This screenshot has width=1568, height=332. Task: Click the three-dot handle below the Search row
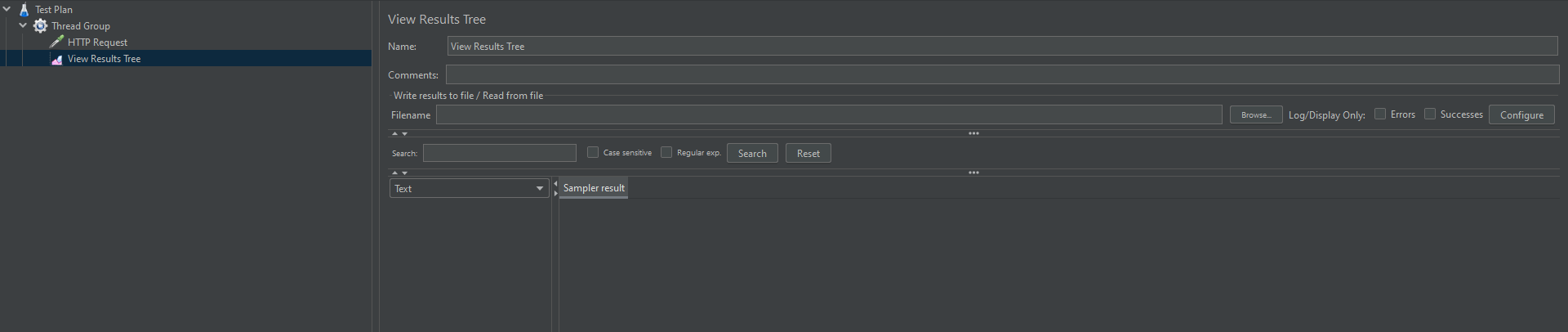973,173
